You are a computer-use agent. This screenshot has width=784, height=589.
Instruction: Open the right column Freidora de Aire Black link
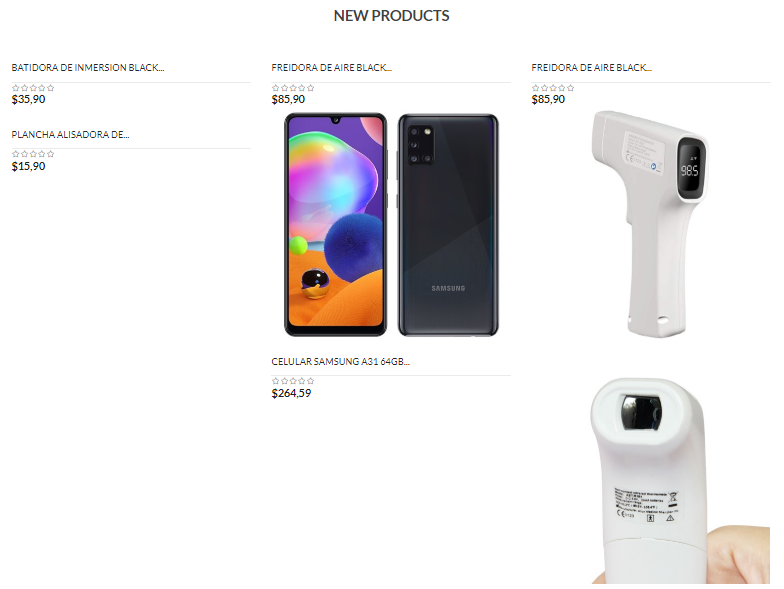[x=592, y=68]
